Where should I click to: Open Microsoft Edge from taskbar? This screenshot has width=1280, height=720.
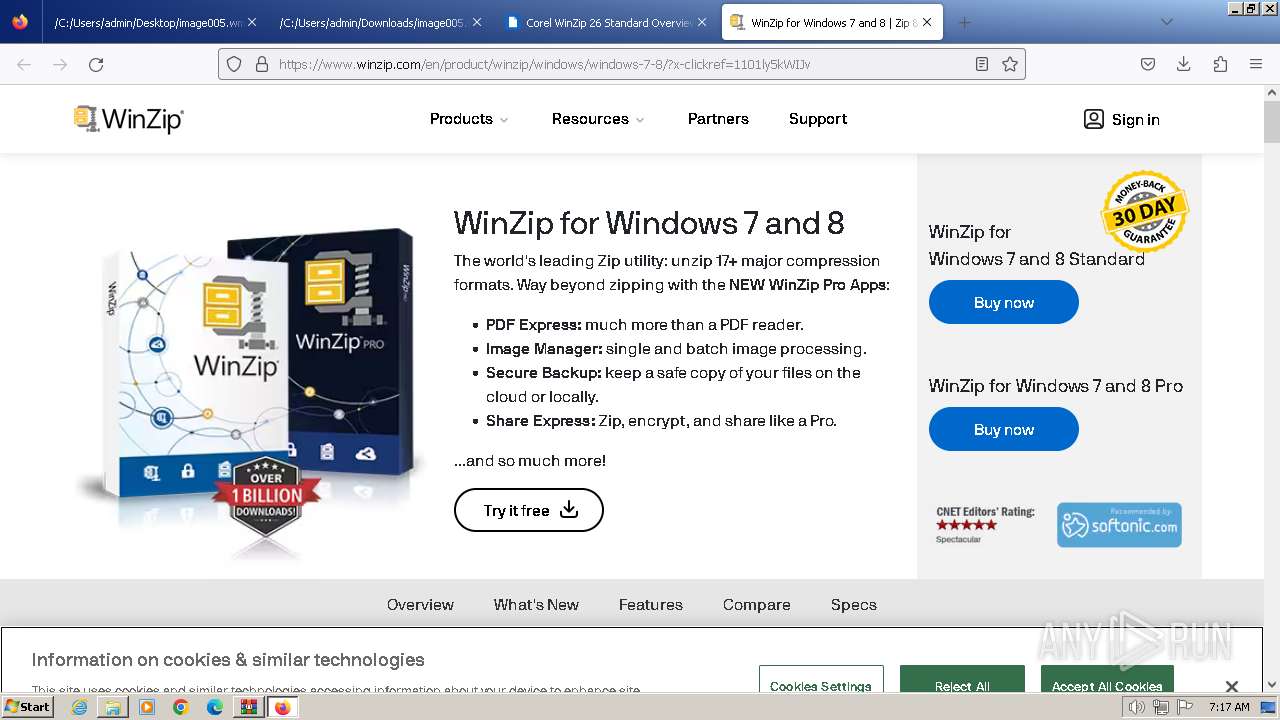(x=215, y=707)
